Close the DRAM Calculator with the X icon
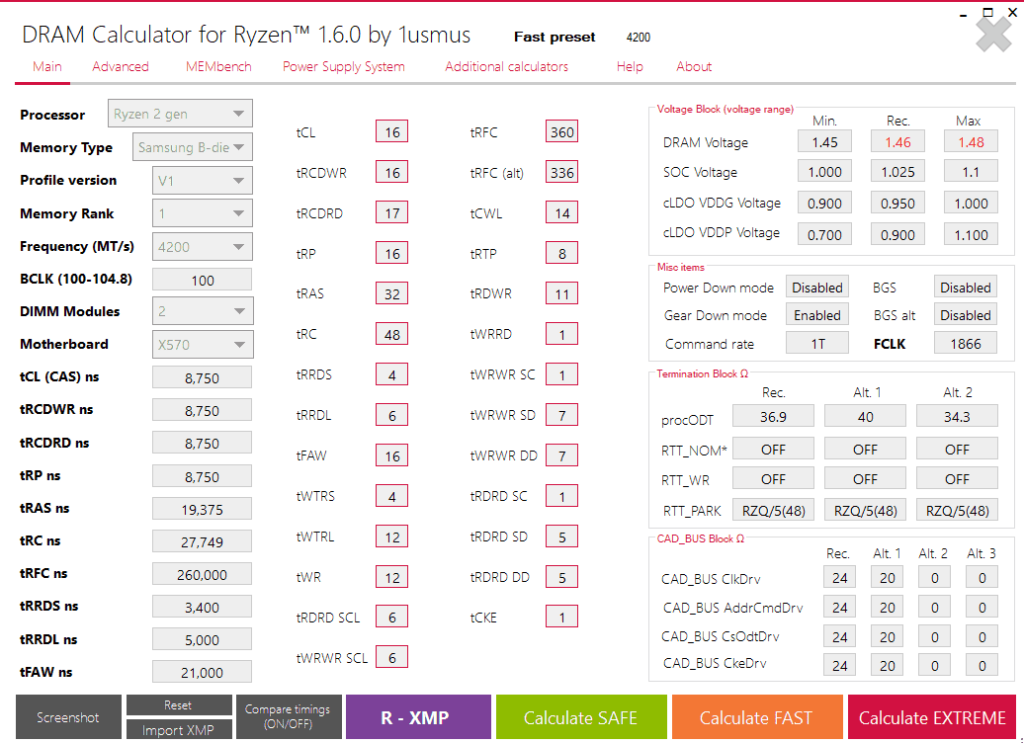1024x743 pixels. pyautogui.click(x=993, y=35)
